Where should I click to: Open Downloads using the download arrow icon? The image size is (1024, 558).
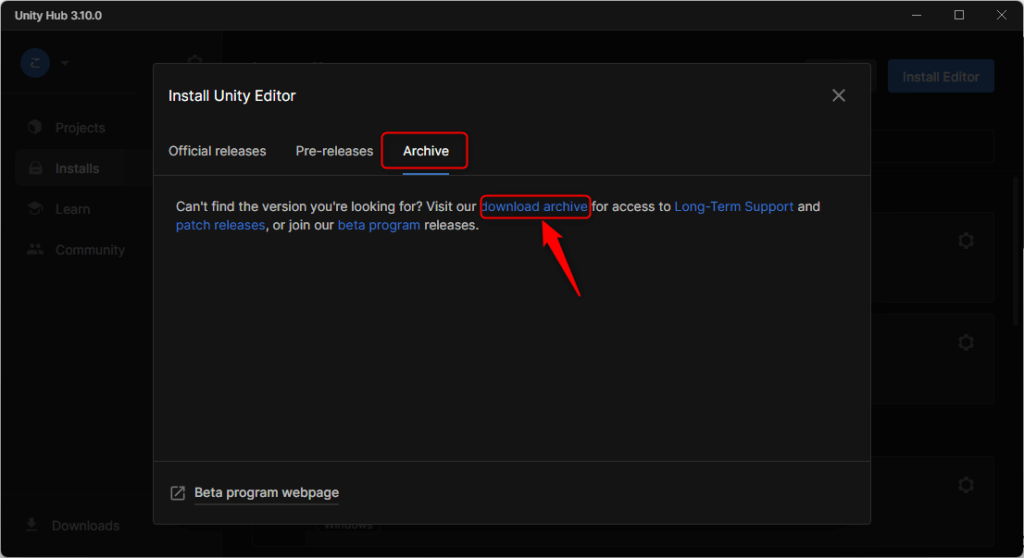coord(32,525)
